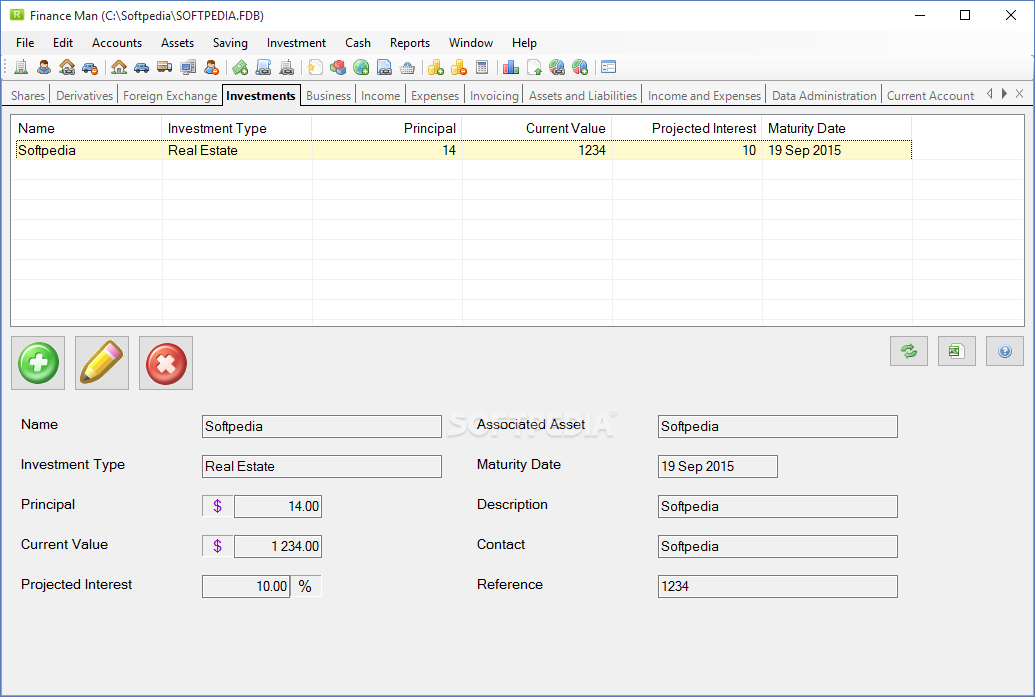Sort by the Principal column header
Screen dimensions: 1035x697
(387, 128)
